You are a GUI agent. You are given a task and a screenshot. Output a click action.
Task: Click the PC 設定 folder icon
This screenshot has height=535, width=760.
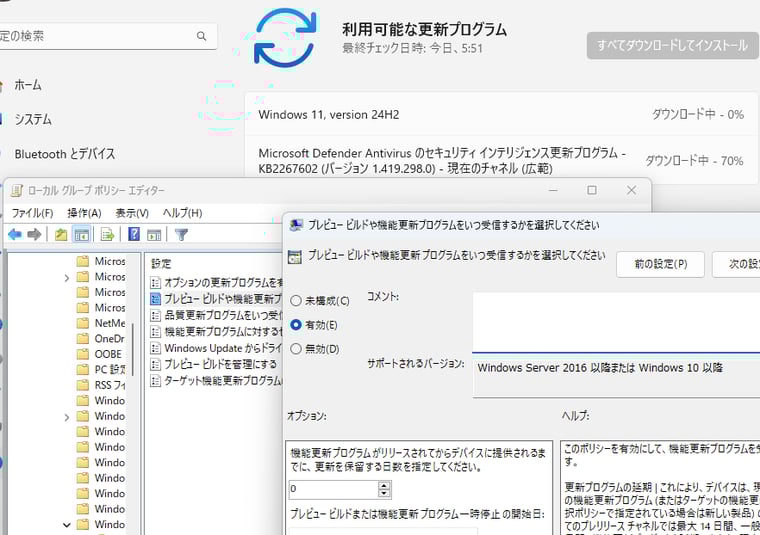point(83,370)
